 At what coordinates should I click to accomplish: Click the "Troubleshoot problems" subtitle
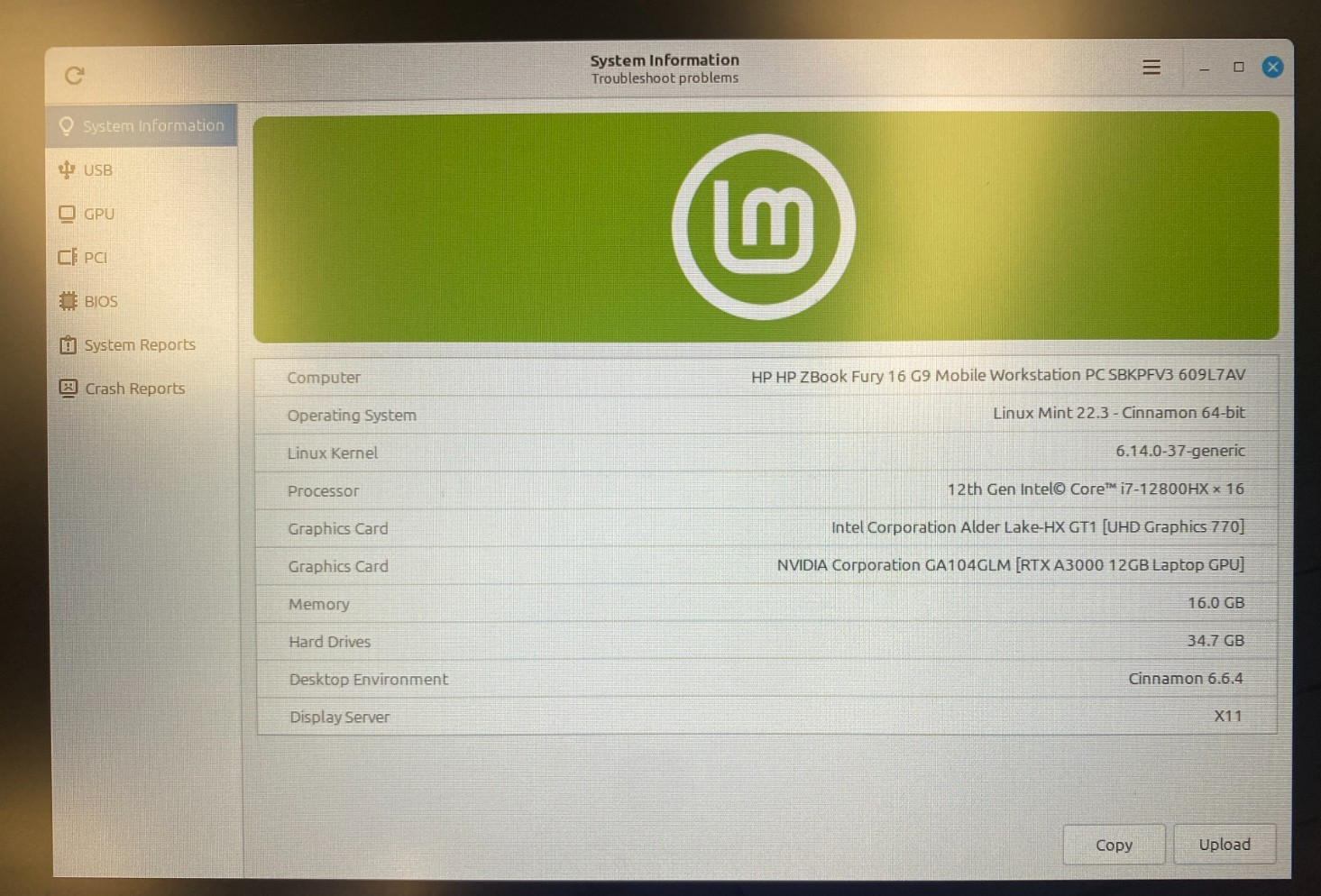(665, 78)
